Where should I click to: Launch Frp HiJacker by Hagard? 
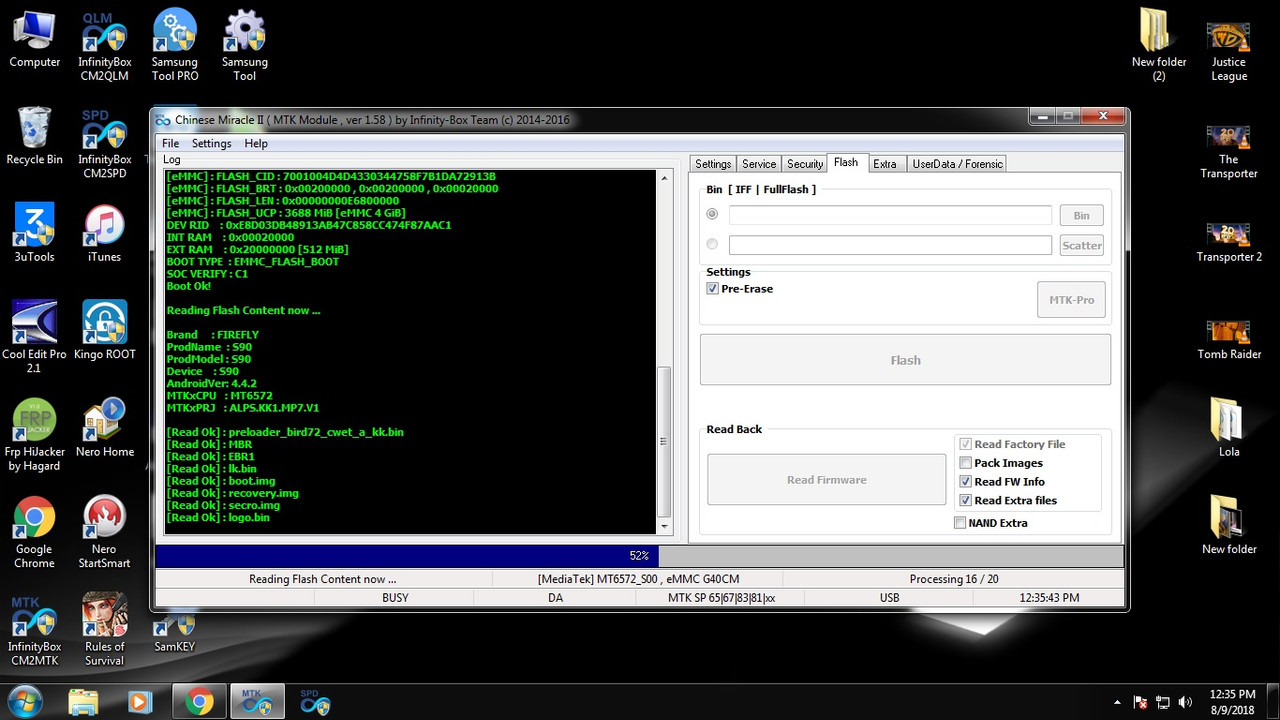click(34, 434)
